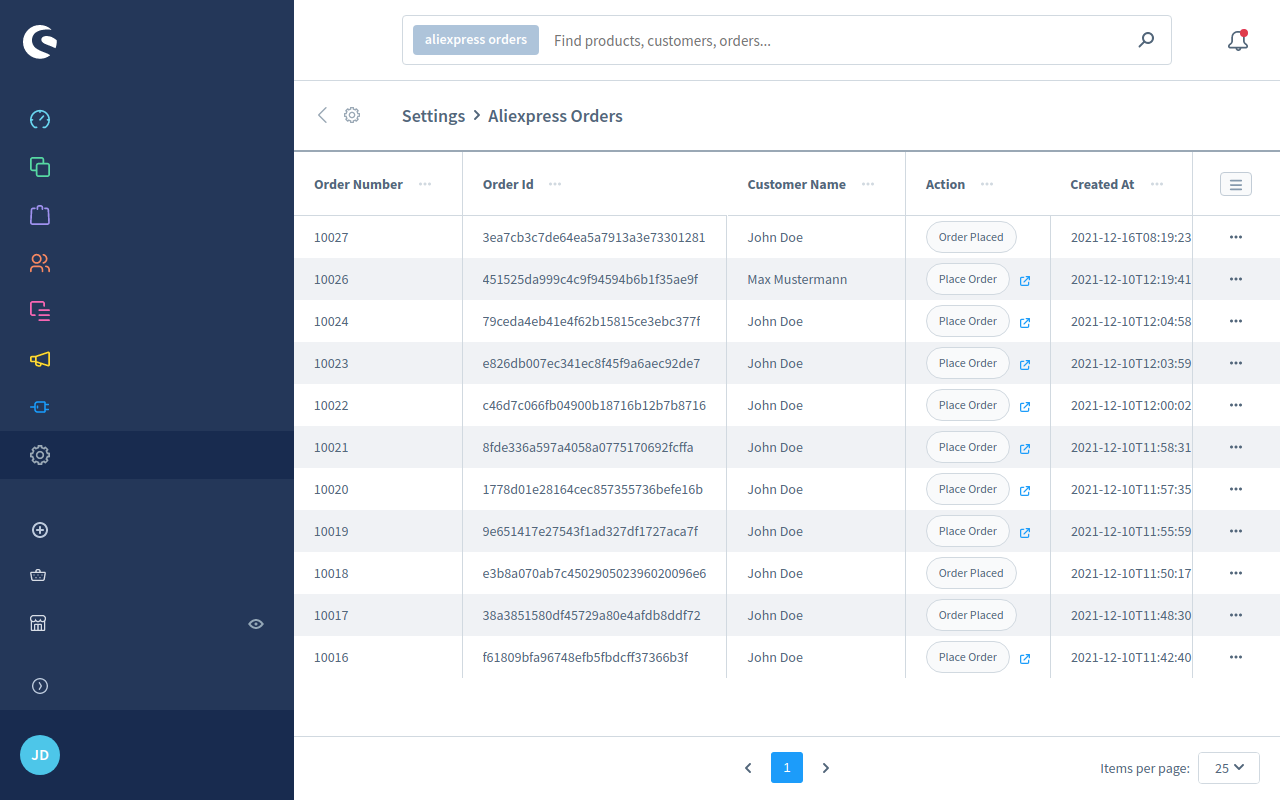Open the Content sidebar icon
Viewport: 1280px width, 800px height.
40,311
